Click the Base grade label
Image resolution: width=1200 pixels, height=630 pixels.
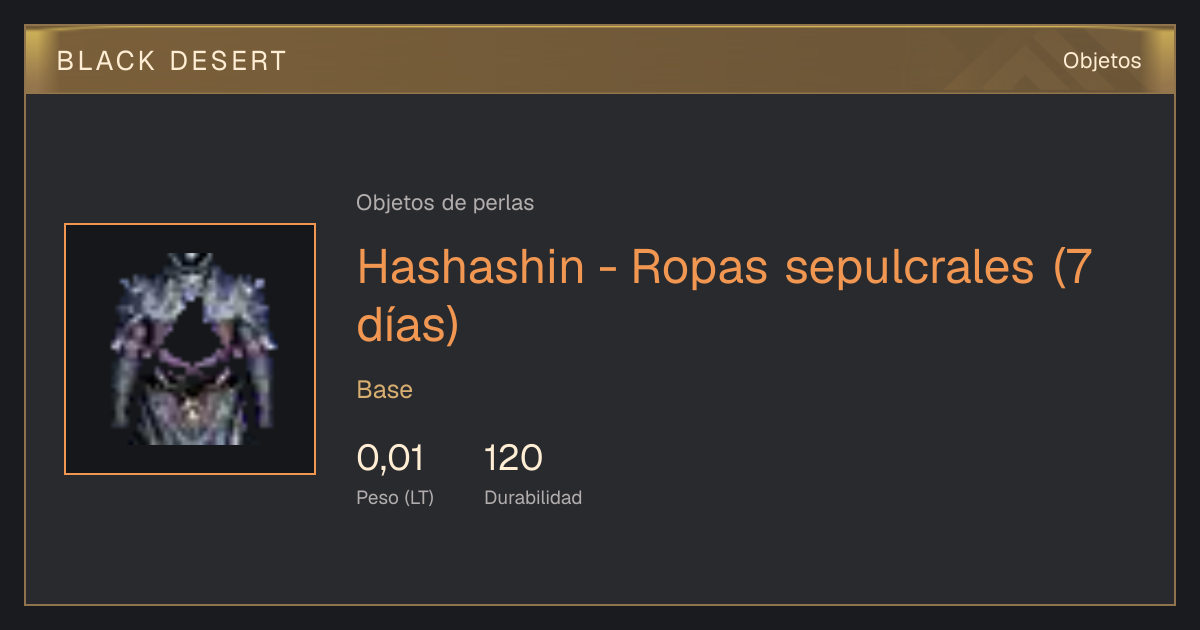coord(385,390)
